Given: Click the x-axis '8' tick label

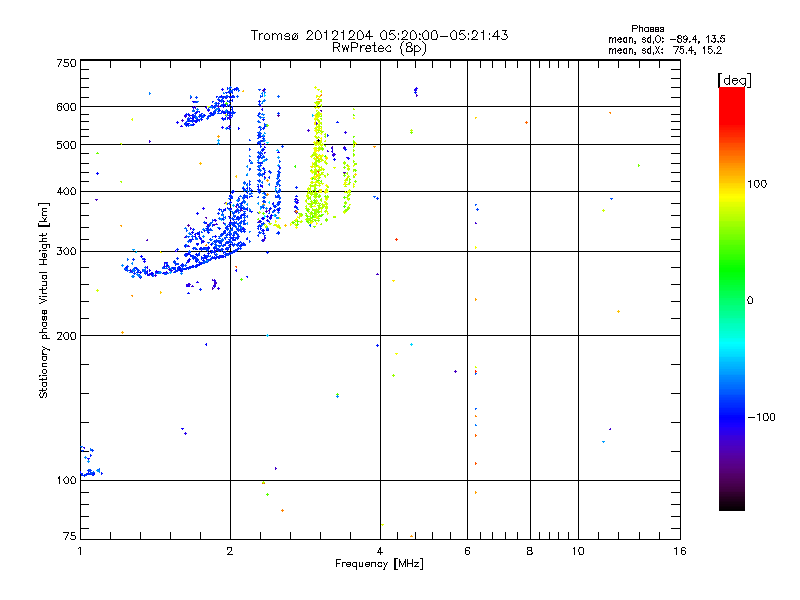Looking at the screenshot, I should [x=530, y=551].
